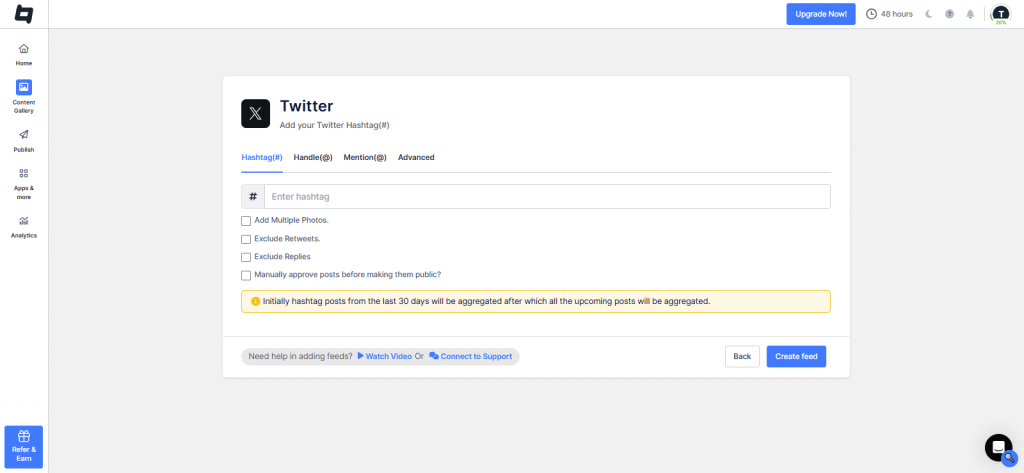Image resolution: width=1024 pixels, height=473 pixels.
Task: Open Analytics in the sidebar
Action: tap(24, 226)
